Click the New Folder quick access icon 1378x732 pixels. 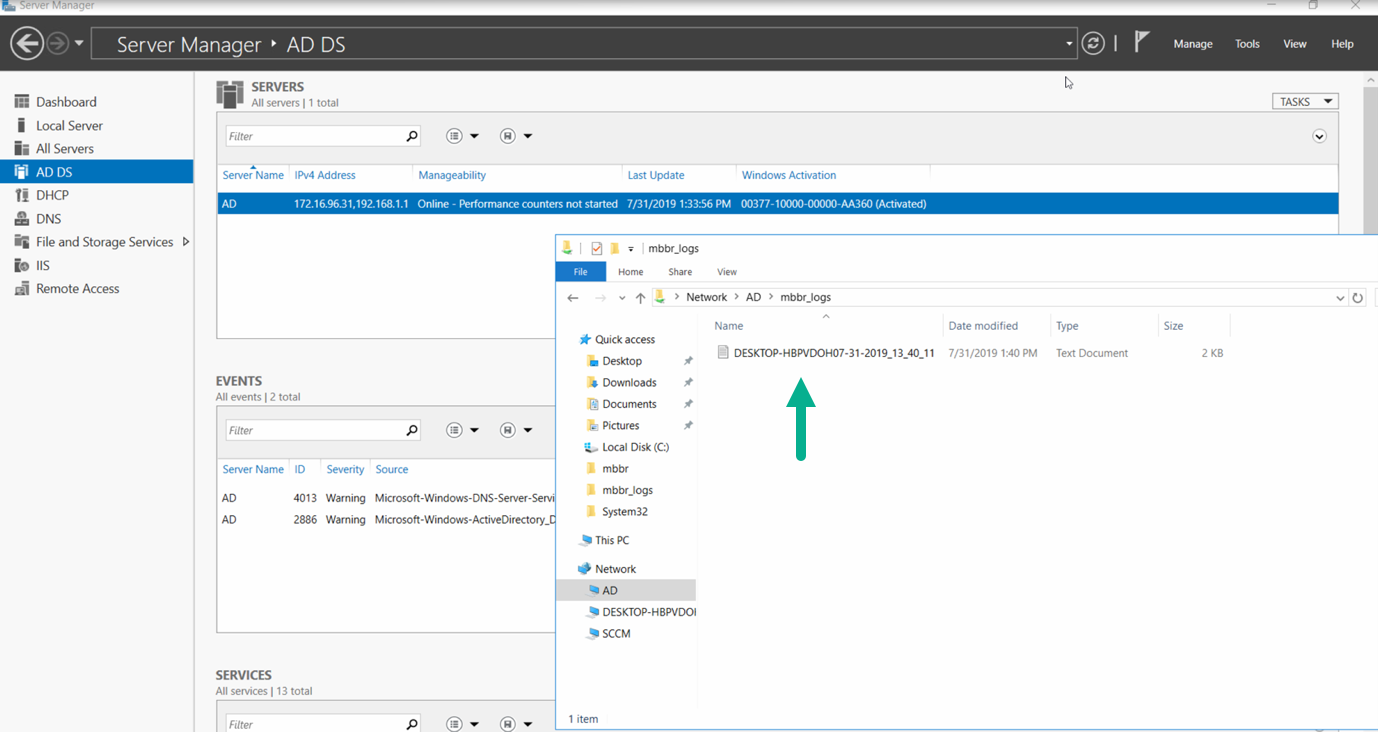click(614, 248)
